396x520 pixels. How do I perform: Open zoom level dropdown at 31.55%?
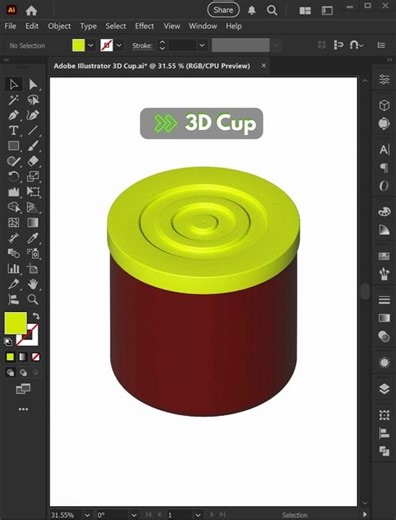[87, 515]
